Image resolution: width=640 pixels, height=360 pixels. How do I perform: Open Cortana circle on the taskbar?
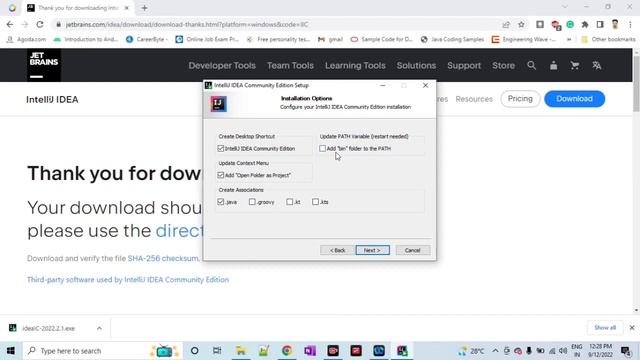[x=194, y=351]
